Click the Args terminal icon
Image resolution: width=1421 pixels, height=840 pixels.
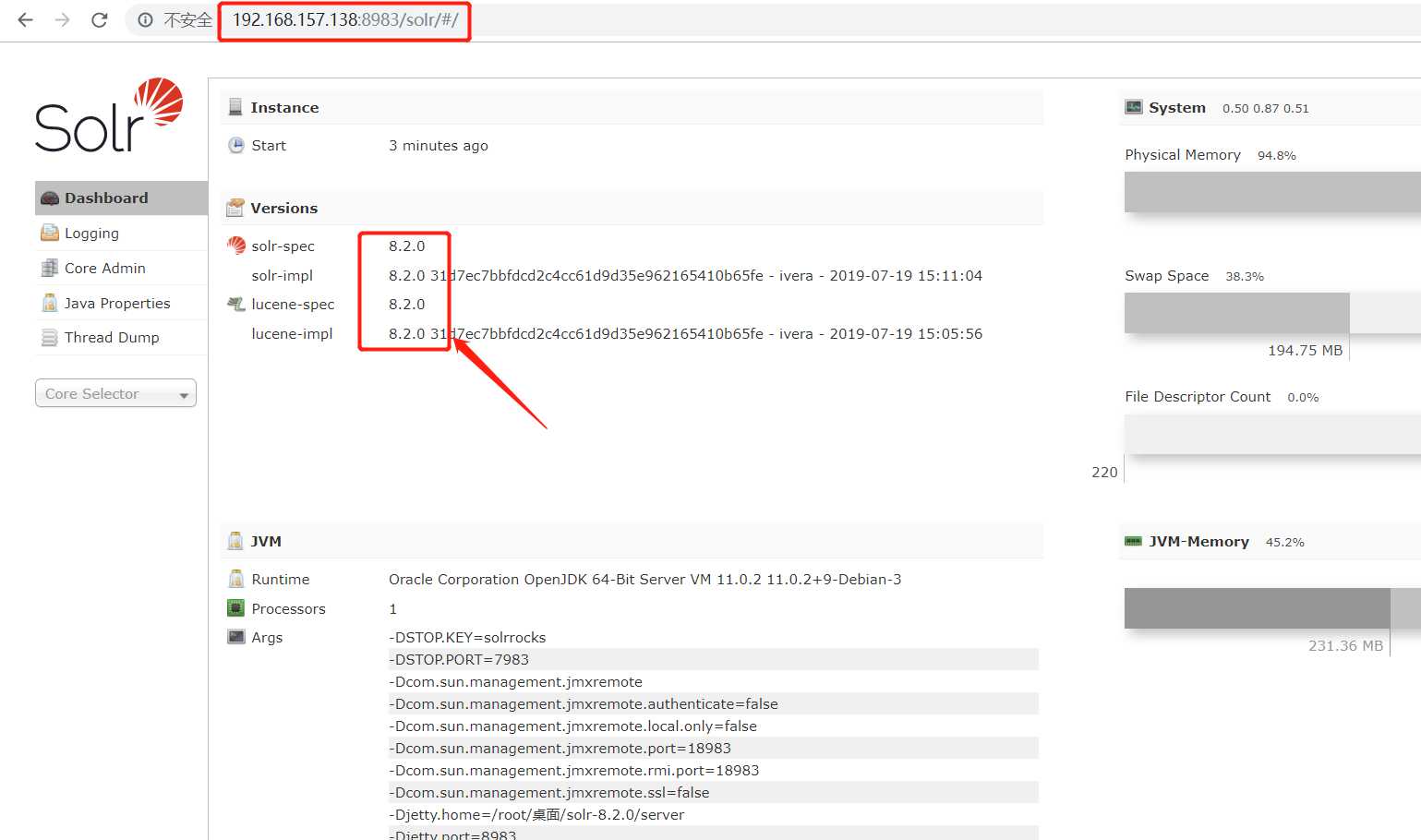pyautogui.click(x=236, y=637)
